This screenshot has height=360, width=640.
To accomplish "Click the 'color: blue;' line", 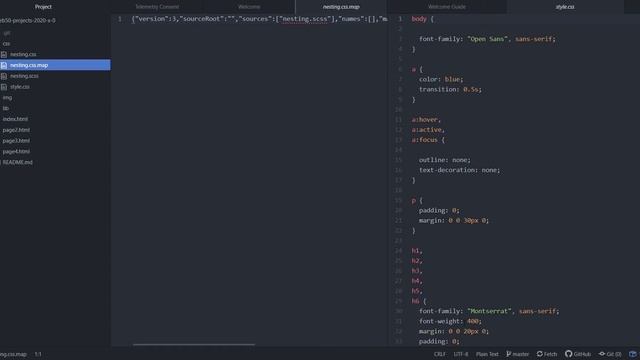I will coord(441,80).
